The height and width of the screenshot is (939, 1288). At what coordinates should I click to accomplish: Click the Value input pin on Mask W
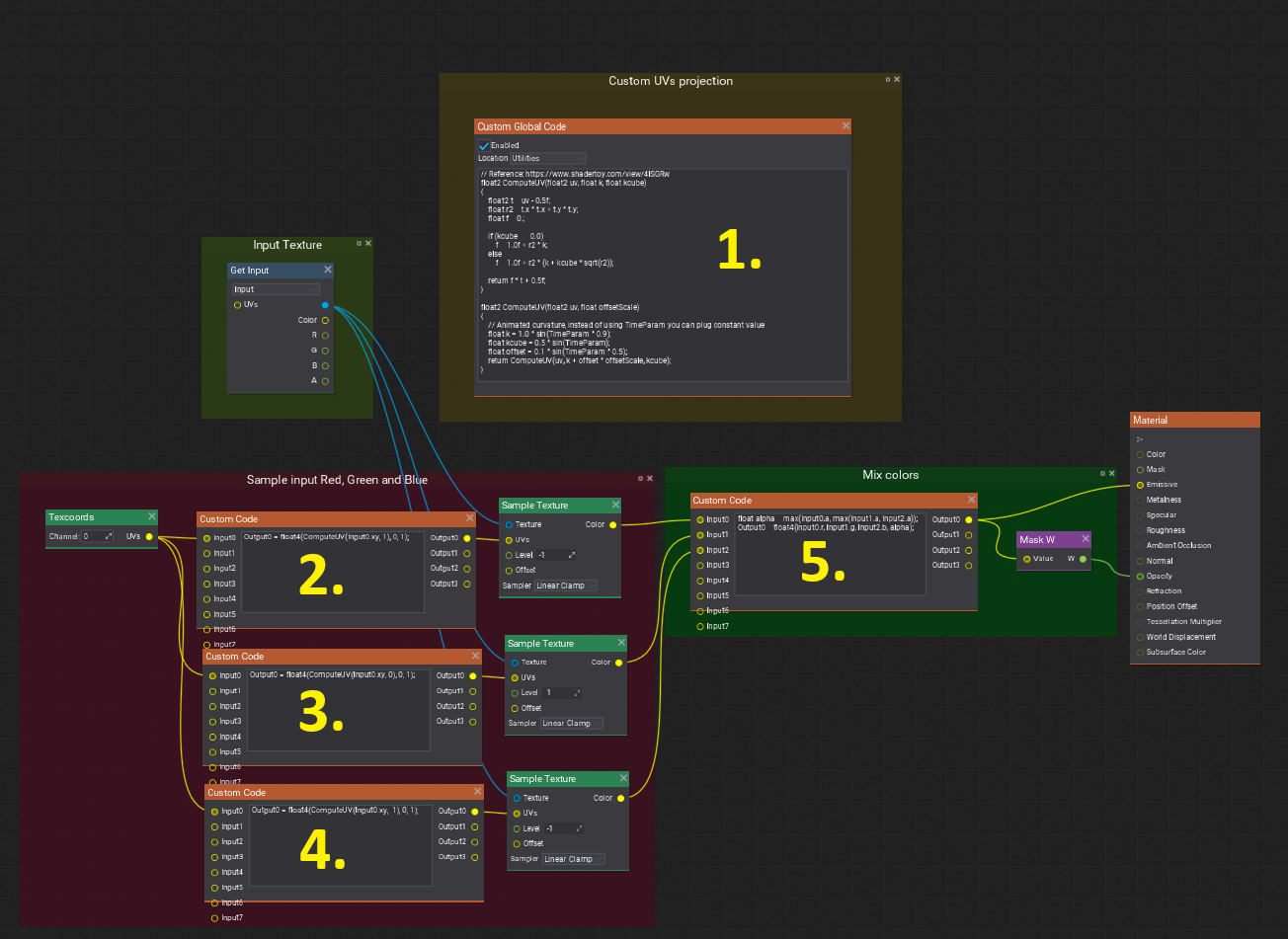coord(1026,559)
